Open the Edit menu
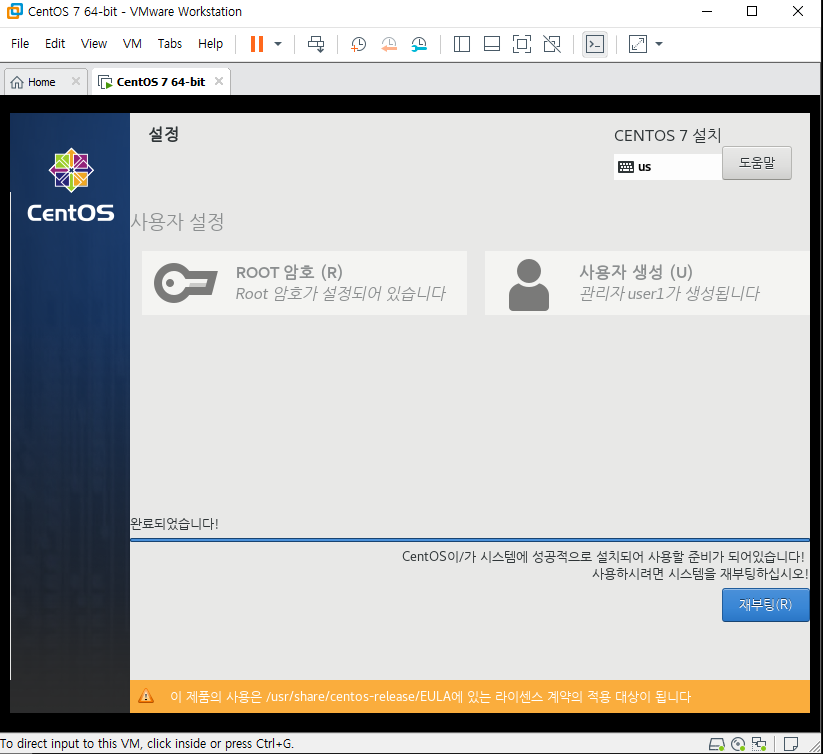 click(x=55, y=44)
